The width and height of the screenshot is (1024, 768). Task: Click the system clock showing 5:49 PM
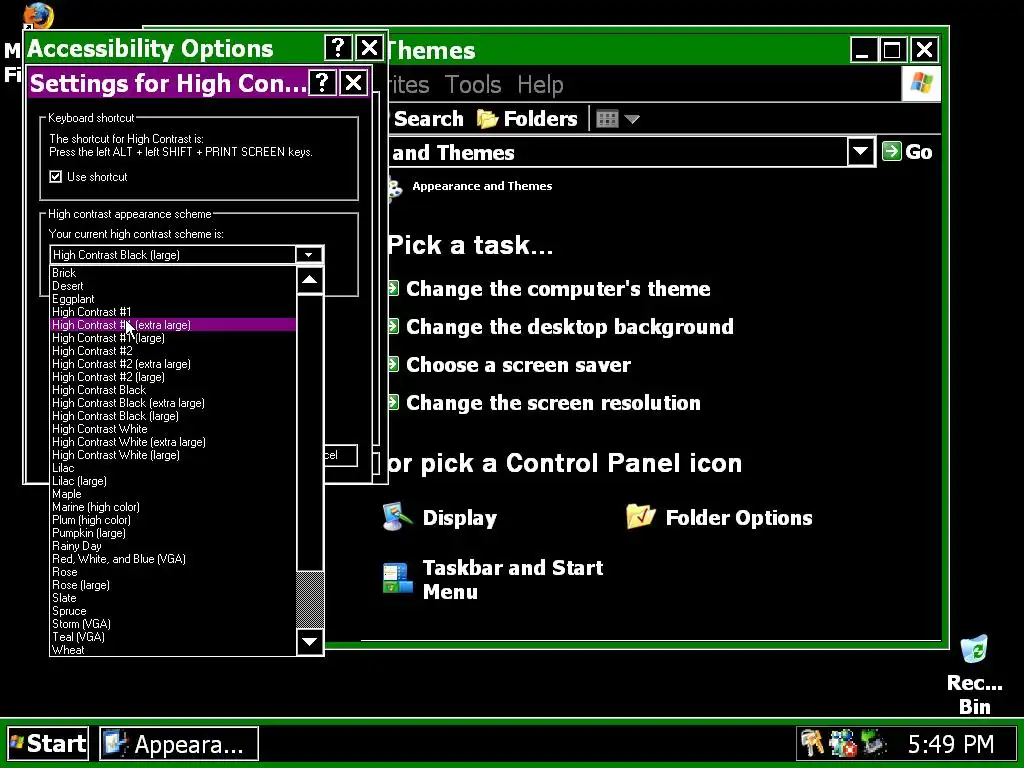tap(951, 744)
